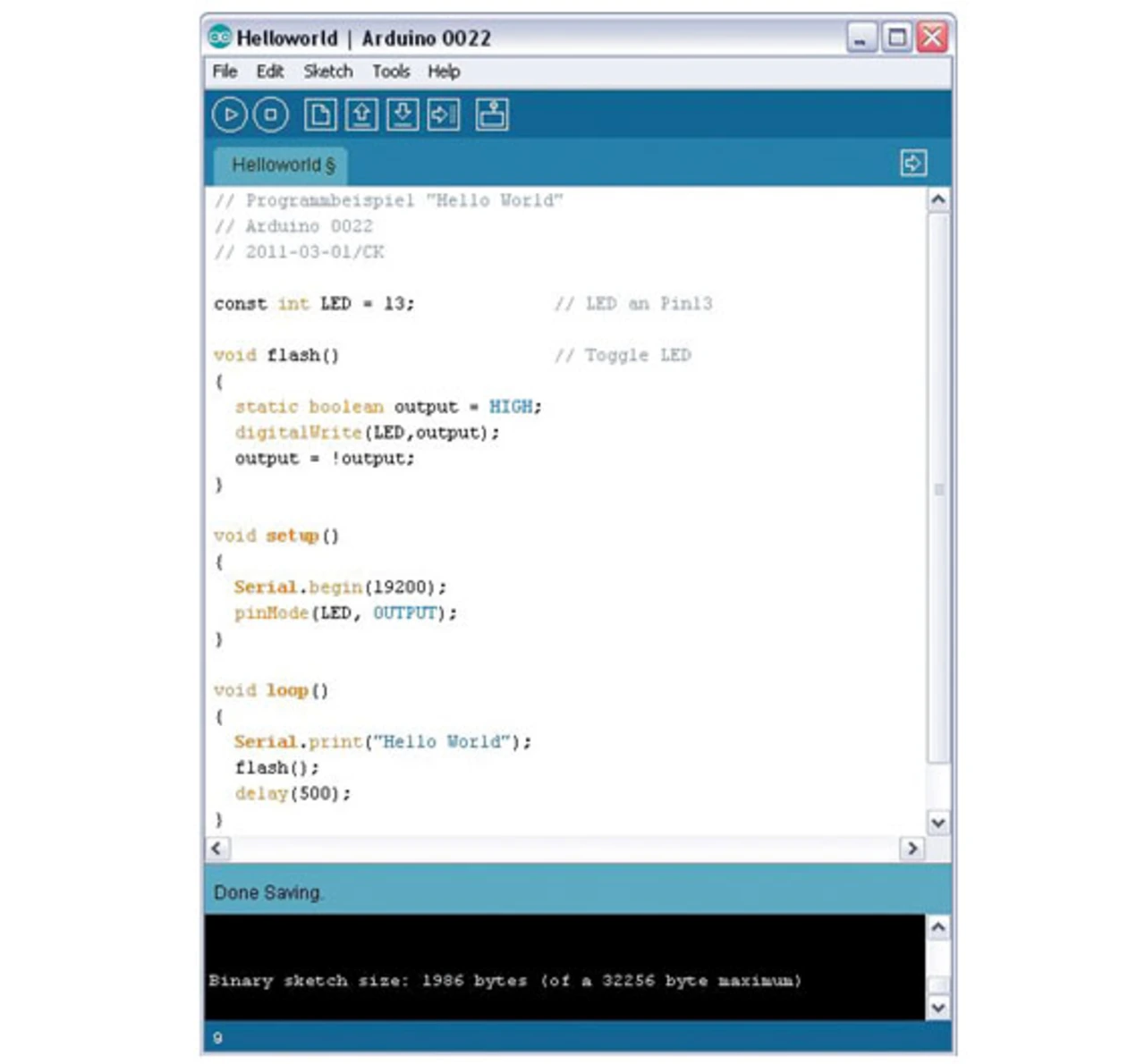Click "Serial.begin(19200);" line
The image size is (1145, 1064).
coord(340,587)
